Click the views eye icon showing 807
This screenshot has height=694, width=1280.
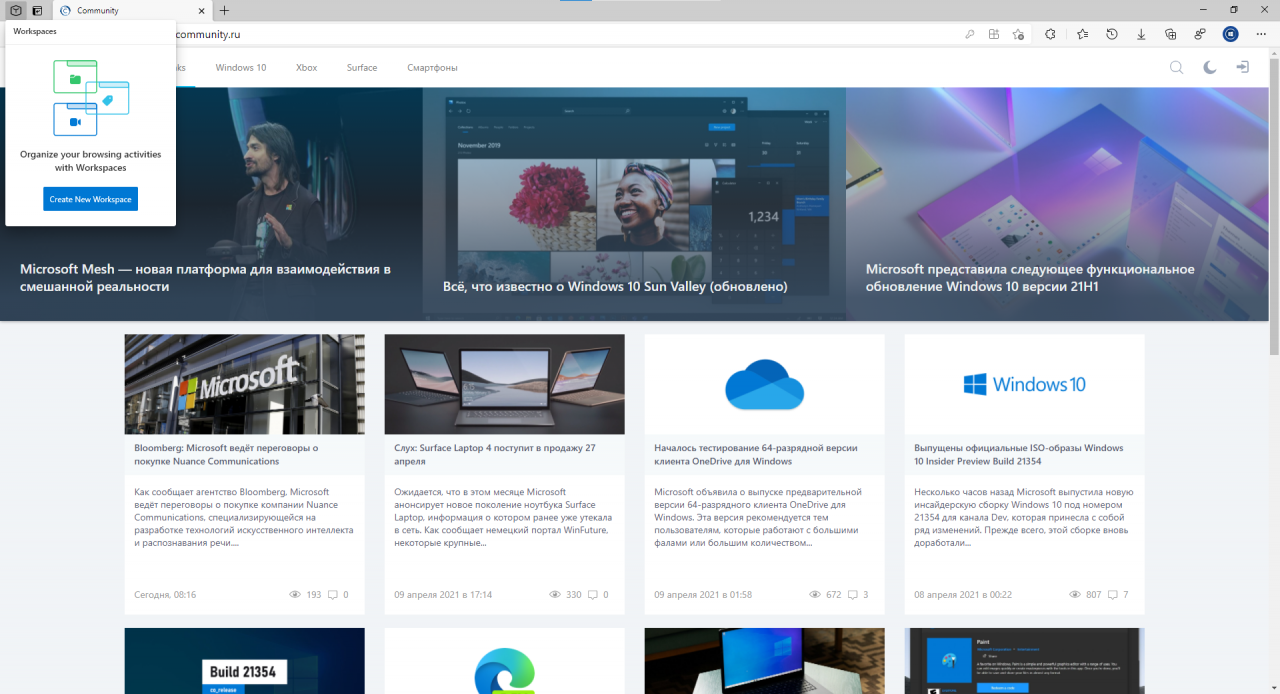click(1075, 595)
